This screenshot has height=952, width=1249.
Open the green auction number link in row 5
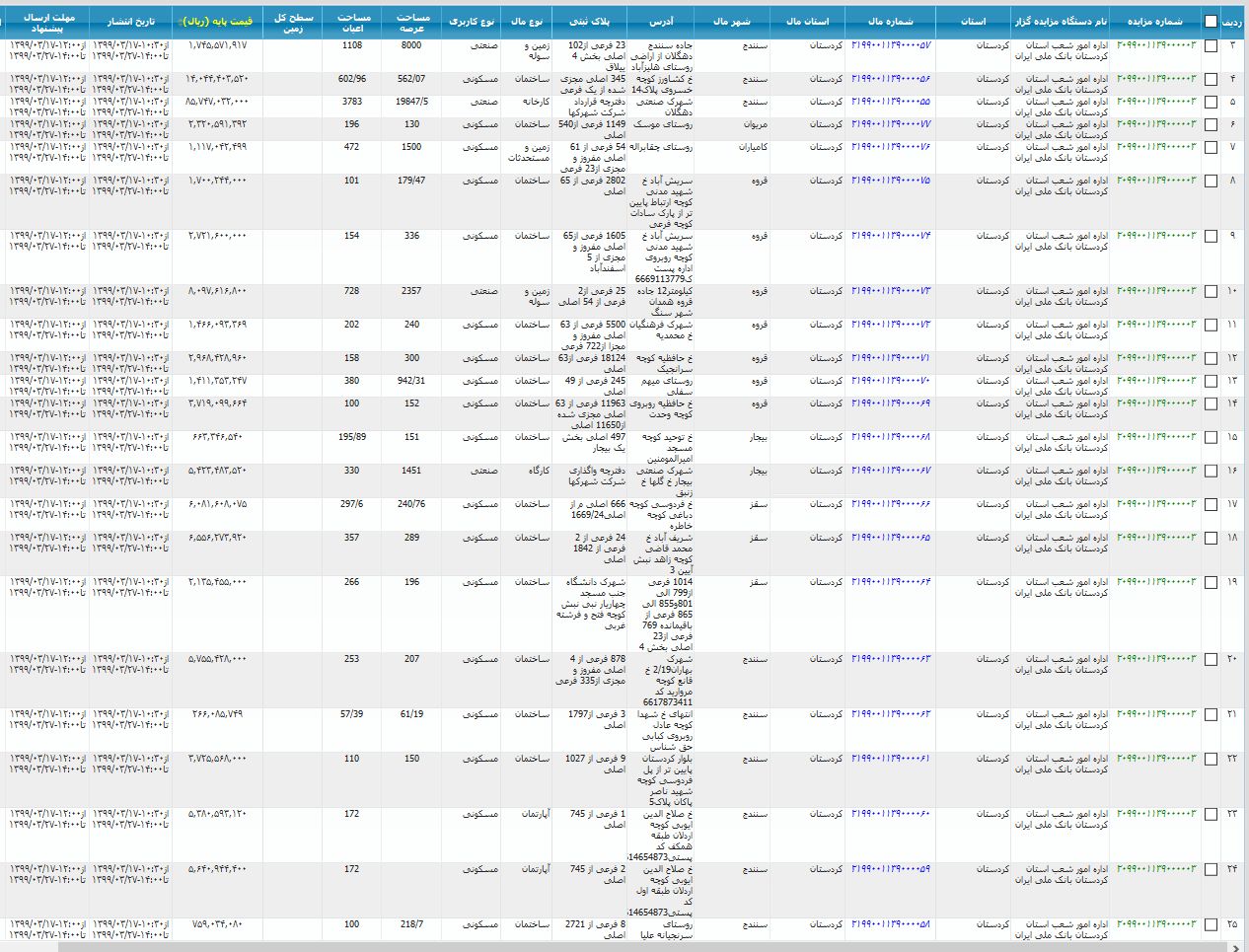[x=1155, y=102]
